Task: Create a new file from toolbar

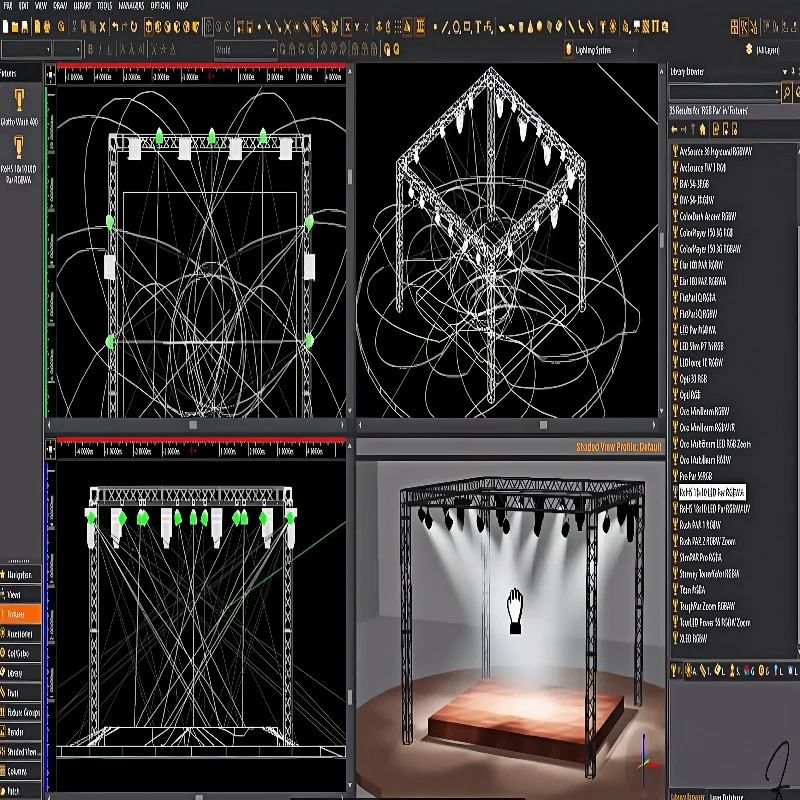Action: click(6, 27)
